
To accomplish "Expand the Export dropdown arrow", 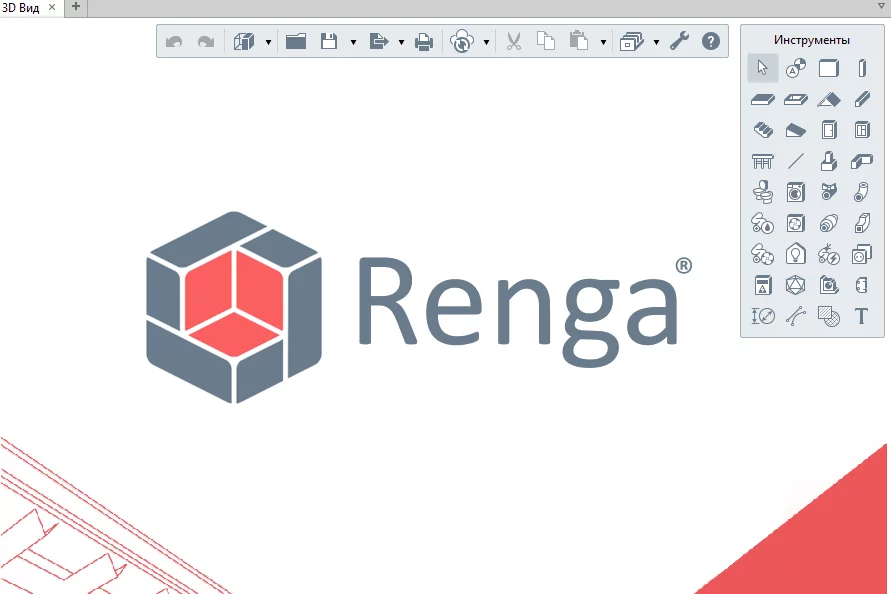I will pyautogui.click(x=401, y=42).
